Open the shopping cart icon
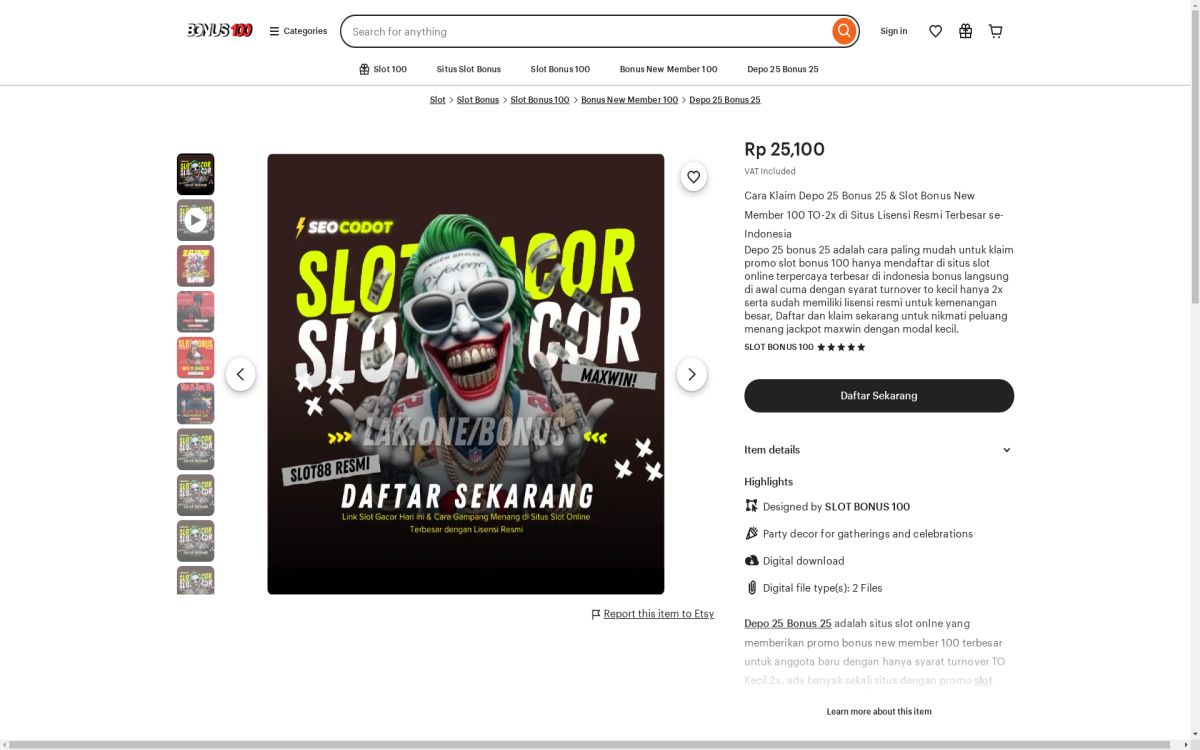The image size is (1200, 750). click(995, 31)
